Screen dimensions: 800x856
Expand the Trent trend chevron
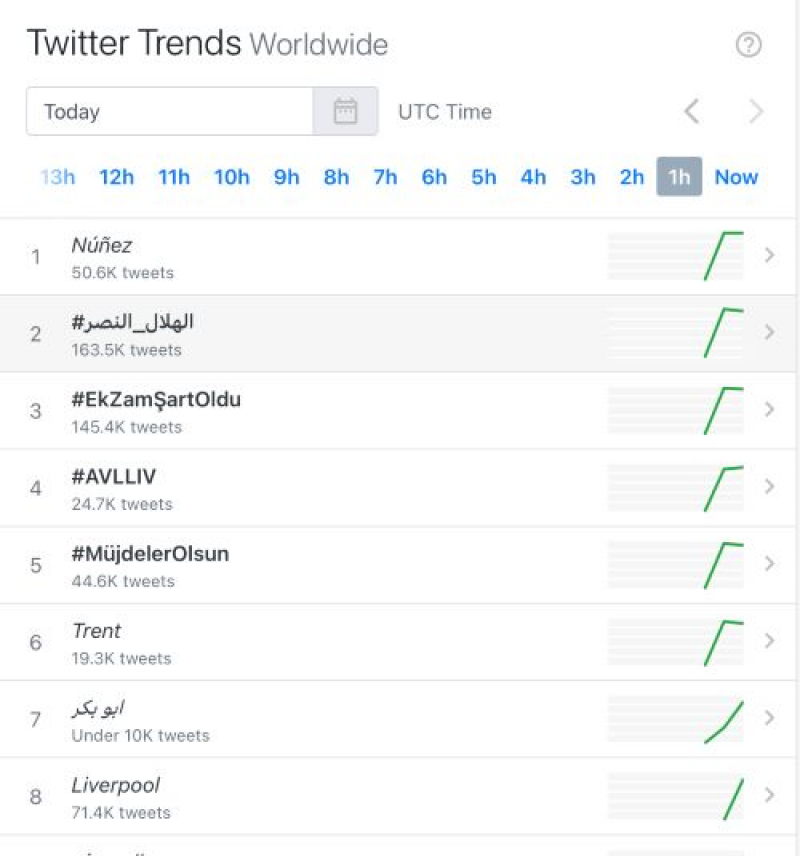pos(769,641)
